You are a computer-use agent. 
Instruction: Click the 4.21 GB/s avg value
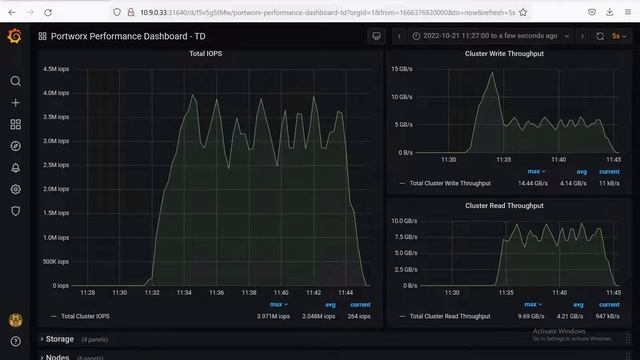click(570, 316)
